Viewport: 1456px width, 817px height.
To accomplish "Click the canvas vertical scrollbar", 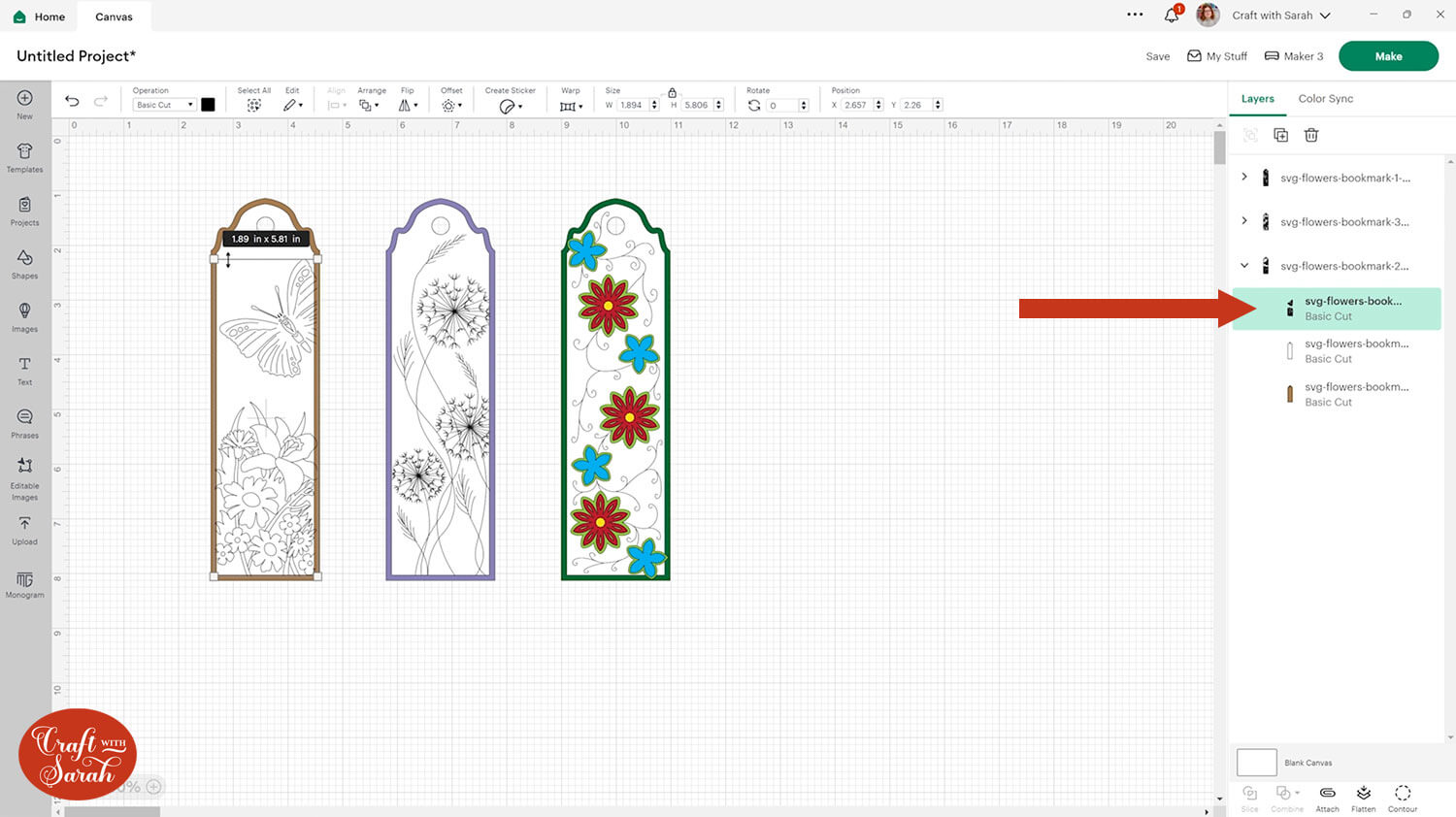I will tap(1219, 147).
